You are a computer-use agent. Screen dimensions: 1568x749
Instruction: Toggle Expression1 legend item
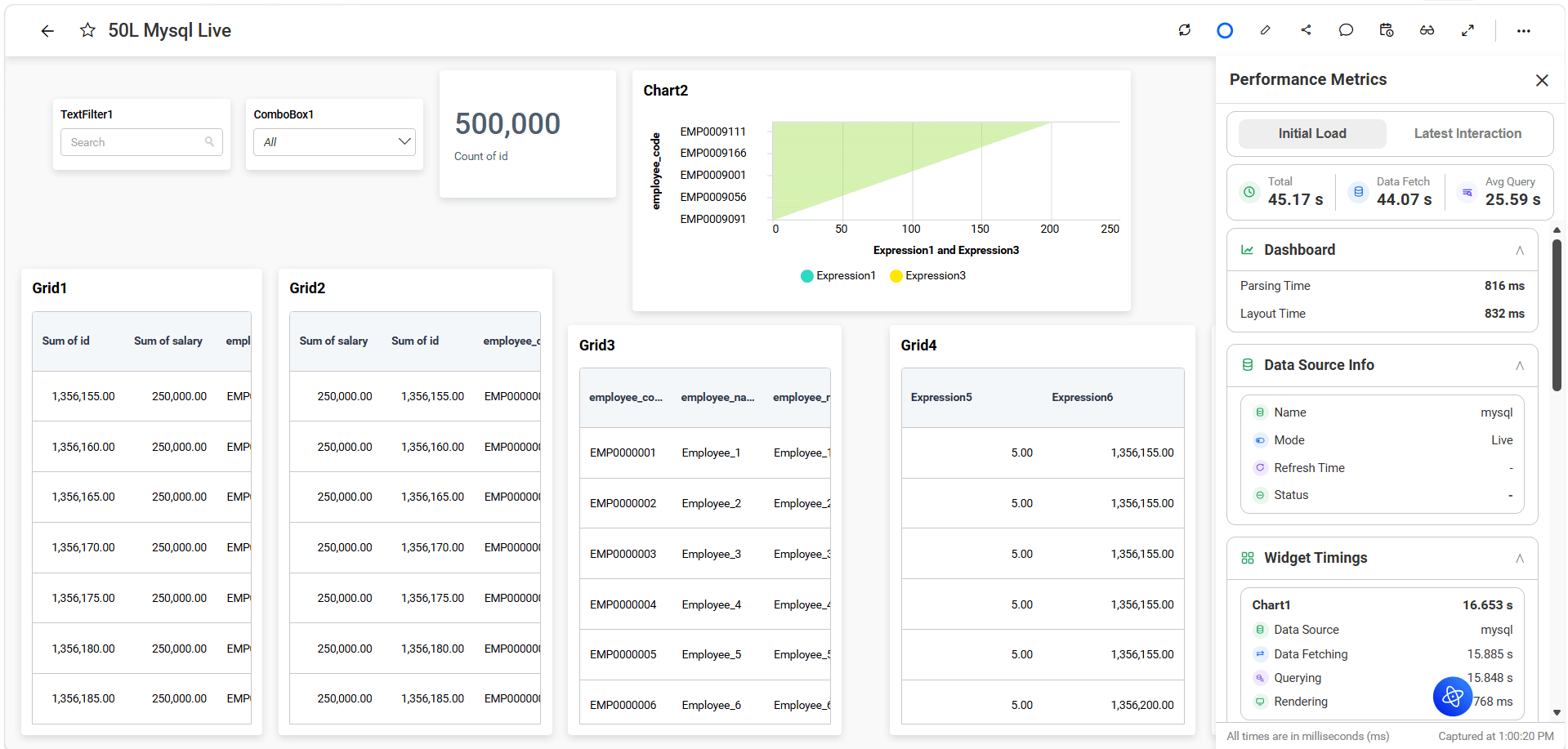838,276
